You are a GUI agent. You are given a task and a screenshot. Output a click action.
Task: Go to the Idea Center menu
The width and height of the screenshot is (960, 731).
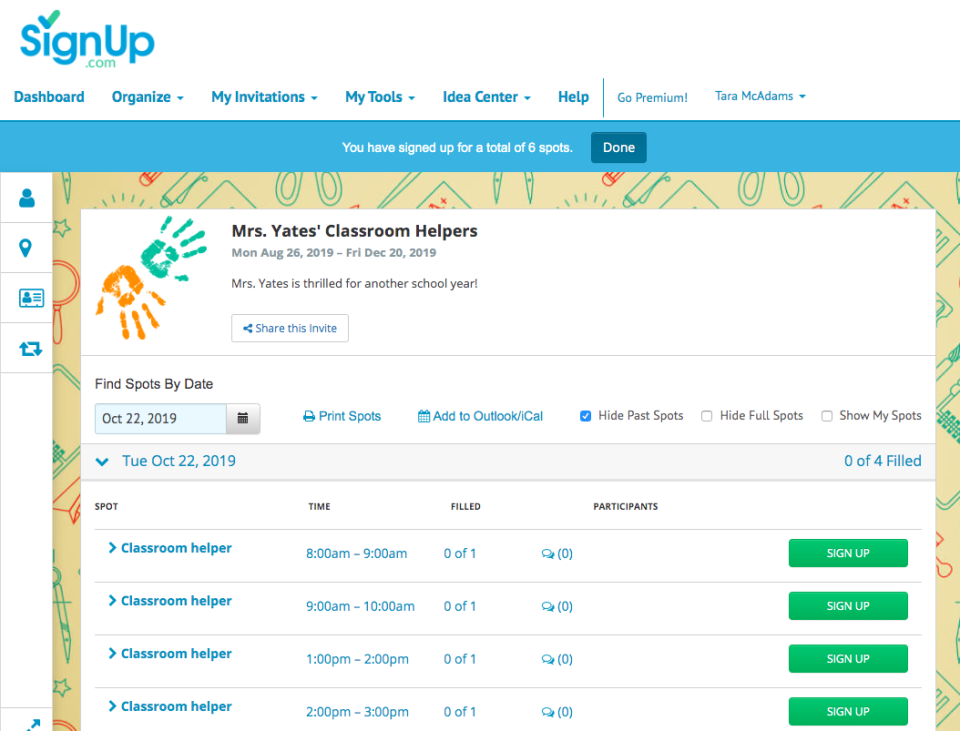pyautogui.click(x=486, y=96)
